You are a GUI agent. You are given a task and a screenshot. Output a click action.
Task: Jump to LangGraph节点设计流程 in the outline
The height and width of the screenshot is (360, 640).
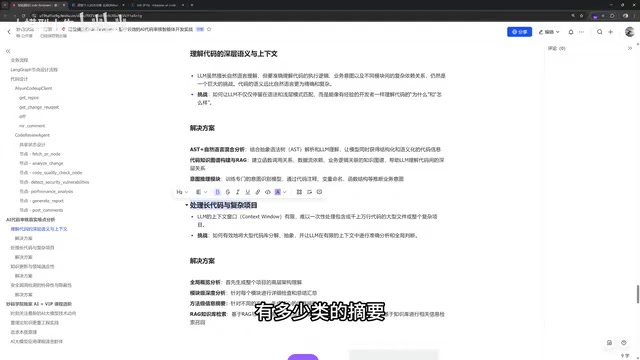pos(34,69)
